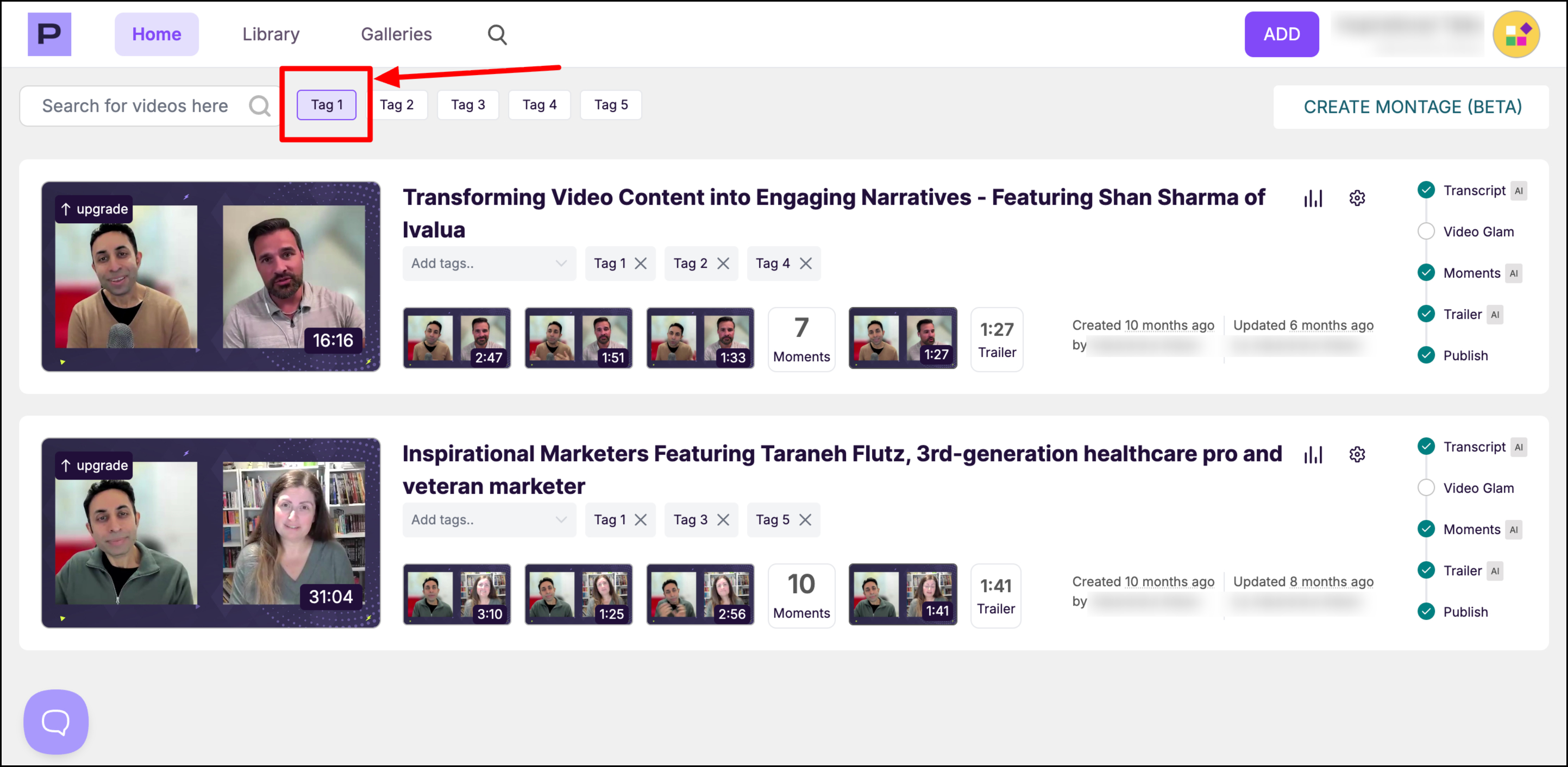Expand Add tags dropdown on the first video

489,263
